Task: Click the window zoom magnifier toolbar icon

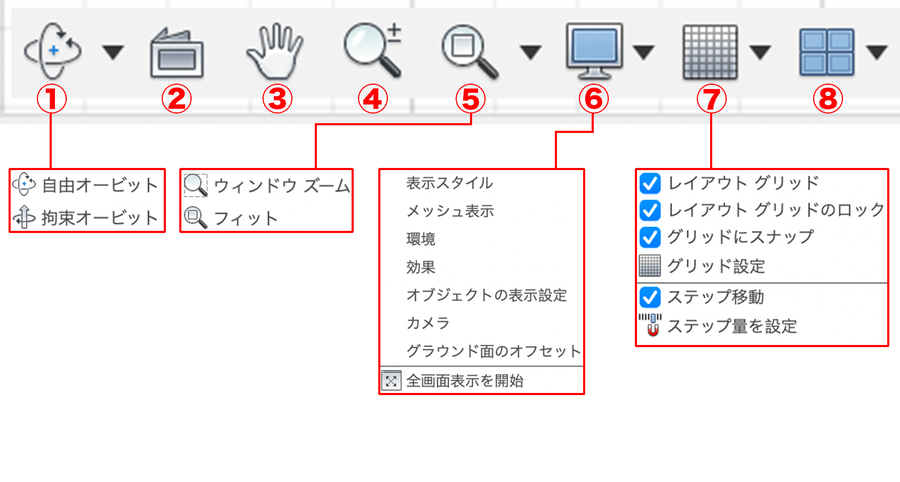Action: (x=470, y=53)
